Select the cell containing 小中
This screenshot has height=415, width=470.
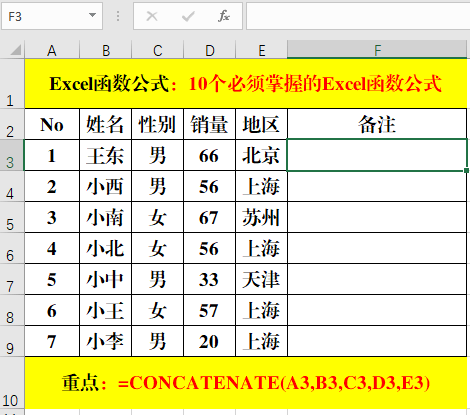point(106,279)
